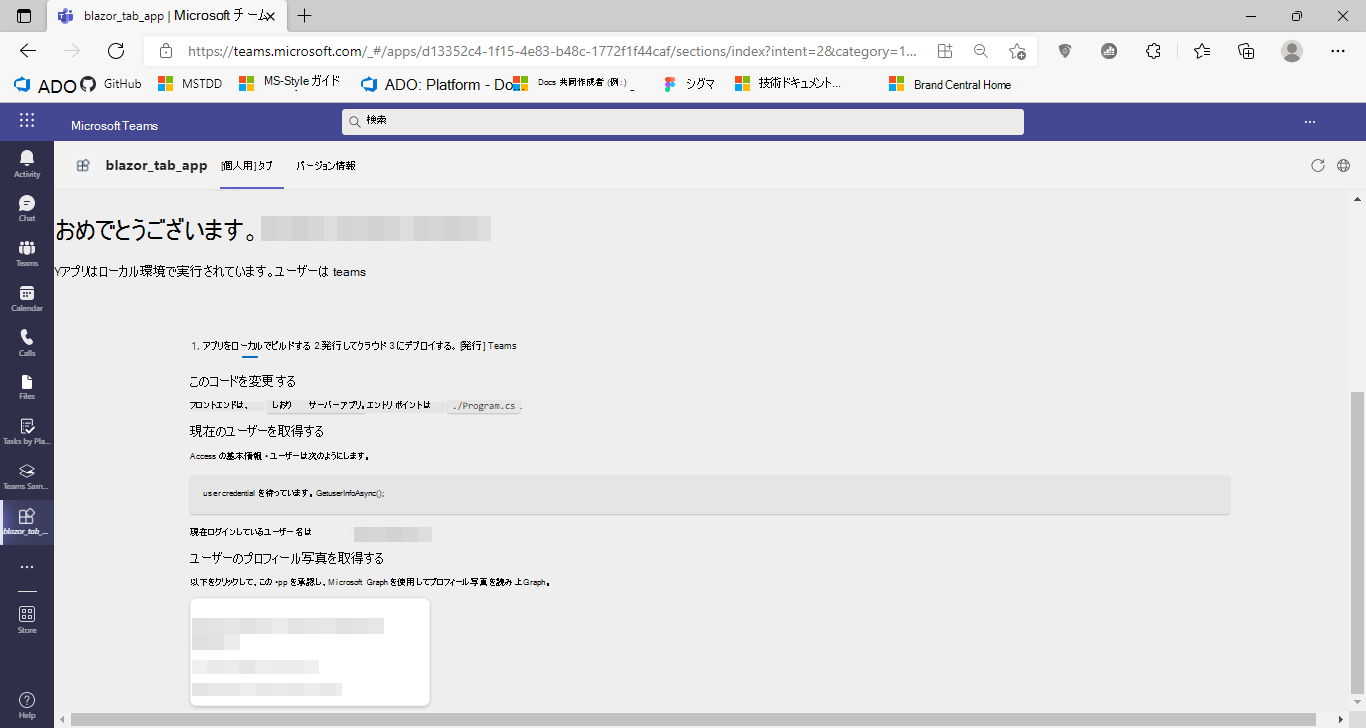The height and width of the screenshot is (728, 1366).
Task: Select step 1 アプリをローカルでビルドする
Action: [x=251, y=346]
